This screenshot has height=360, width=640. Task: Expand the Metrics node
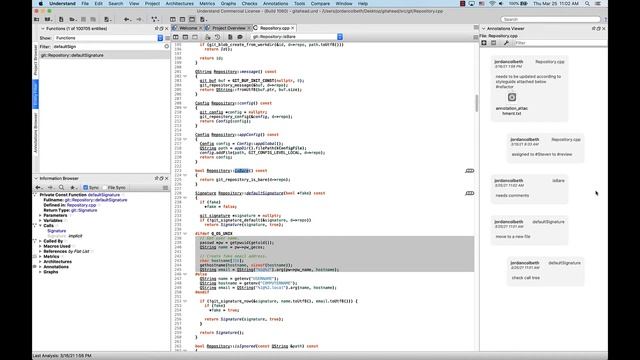(40, 257)
